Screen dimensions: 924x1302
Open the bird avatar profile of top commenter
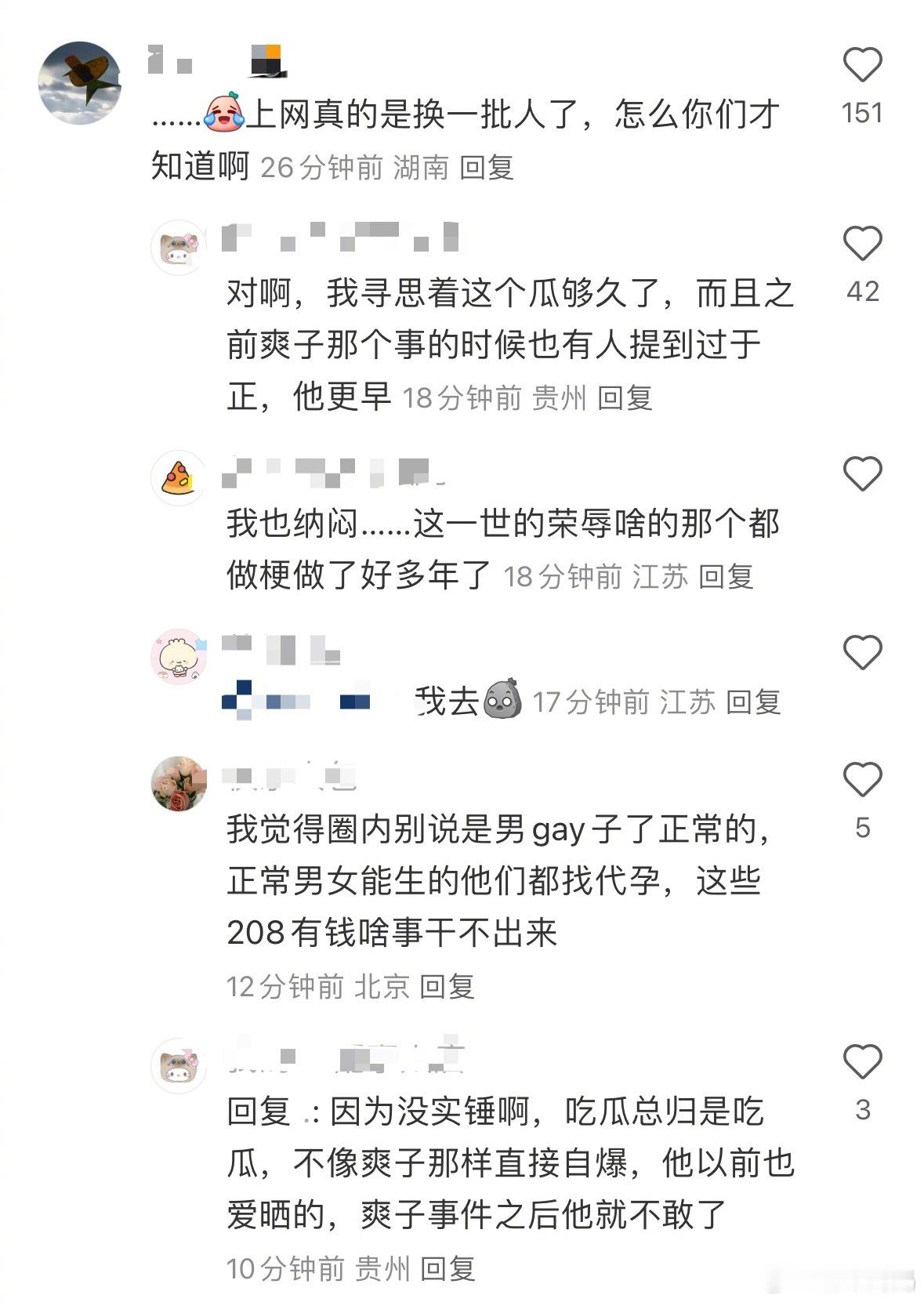click(x=80, y=82)
